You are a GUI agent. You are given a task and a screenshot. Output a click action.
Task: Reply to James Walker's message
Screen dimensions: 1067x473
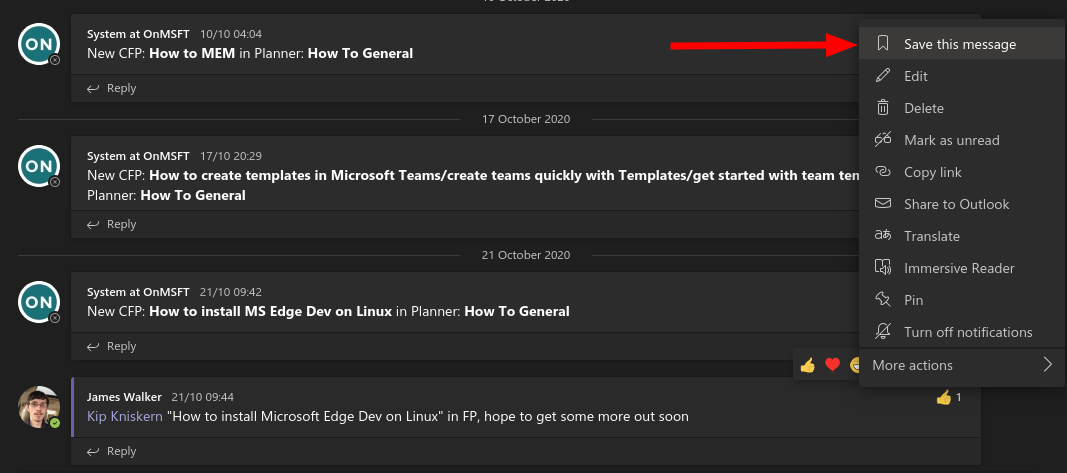pos(112,451)
